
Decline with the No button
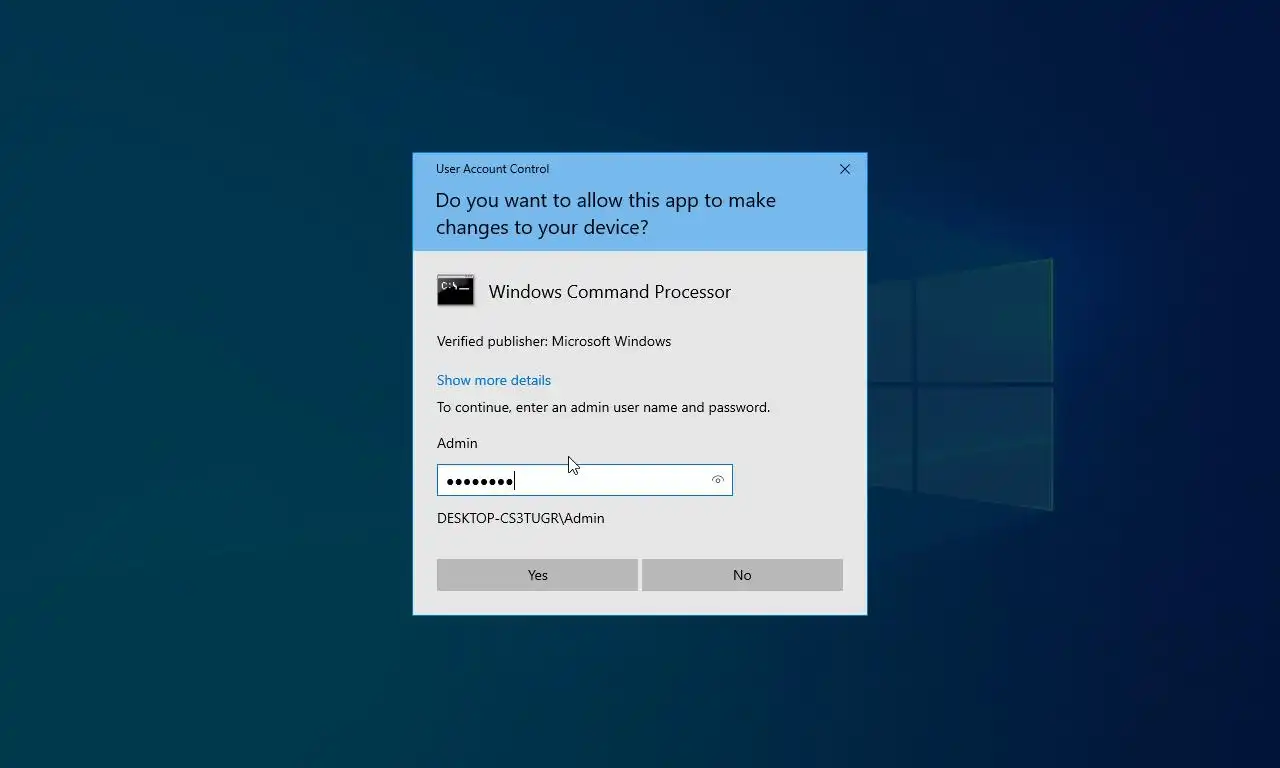point(742,575)
